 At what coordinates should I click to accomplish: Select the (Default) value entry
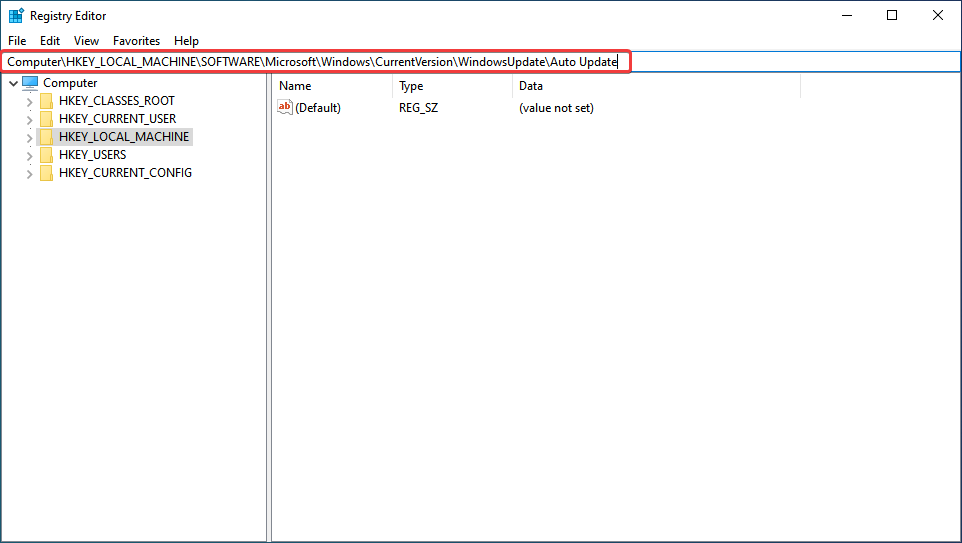pyautogui.click(x=318, y=108)
